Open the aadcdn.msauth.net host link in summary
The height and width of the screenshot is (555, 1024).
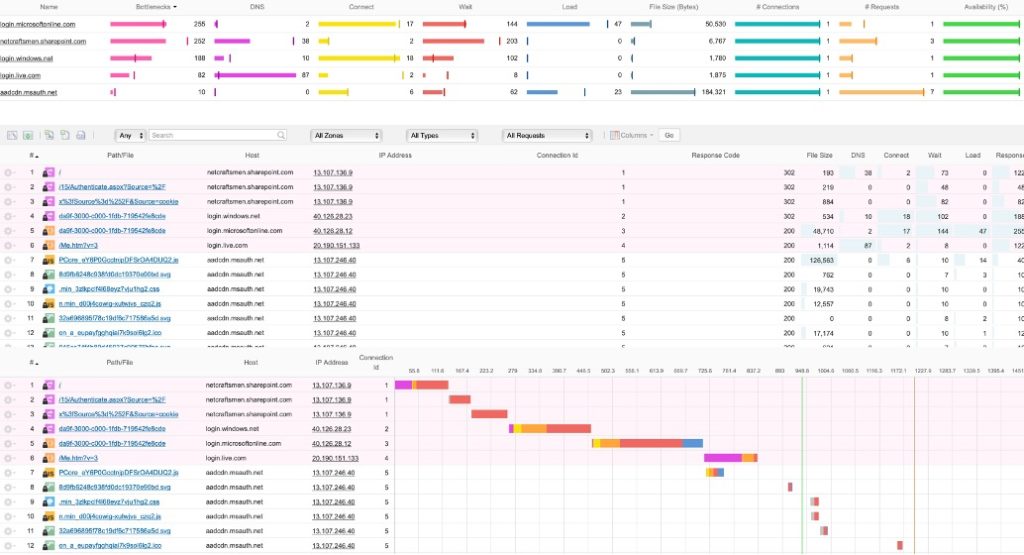click(29, 92)
